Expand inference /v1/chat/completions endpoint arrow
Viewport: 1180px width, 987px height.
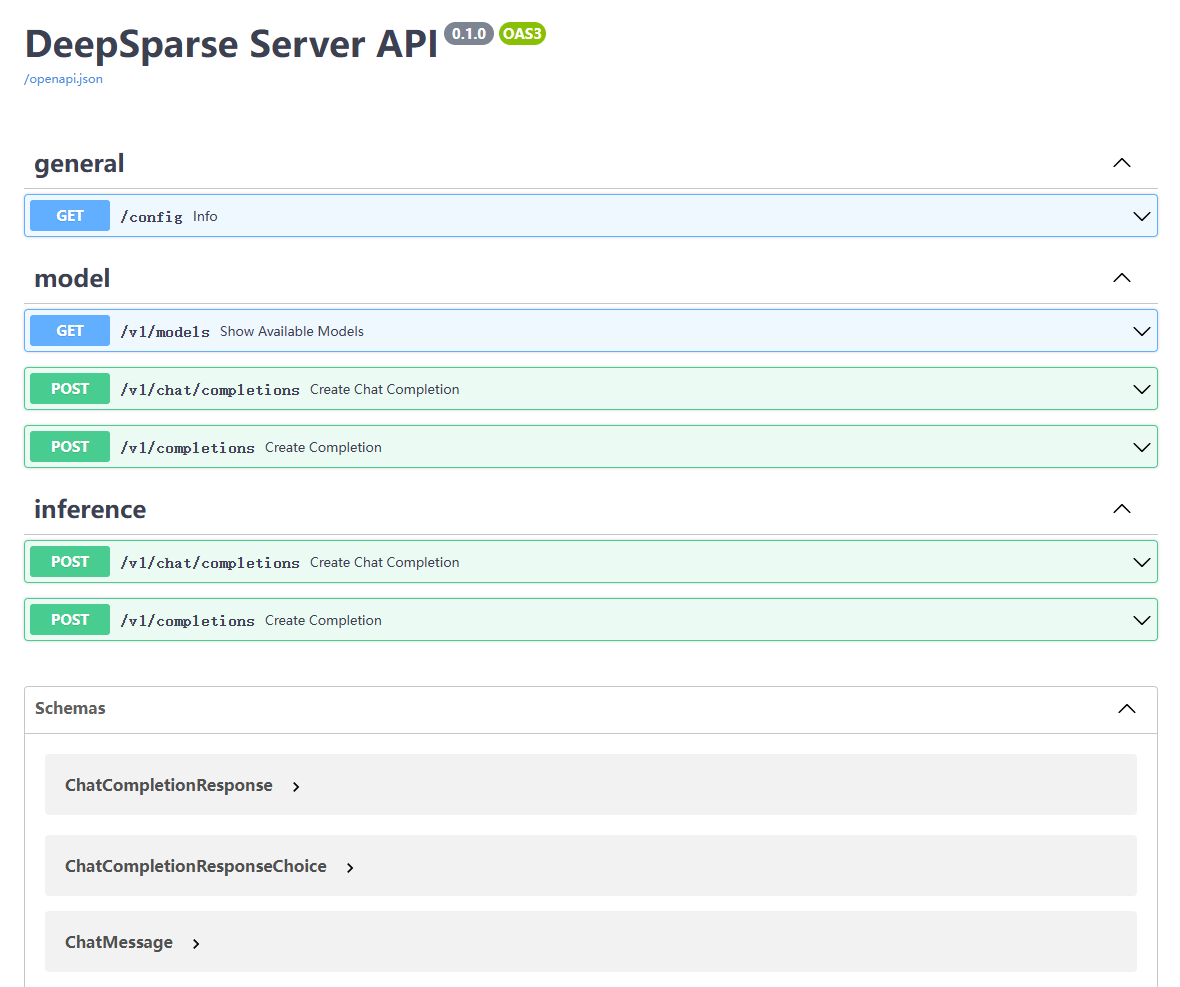tap(1141, 563)
